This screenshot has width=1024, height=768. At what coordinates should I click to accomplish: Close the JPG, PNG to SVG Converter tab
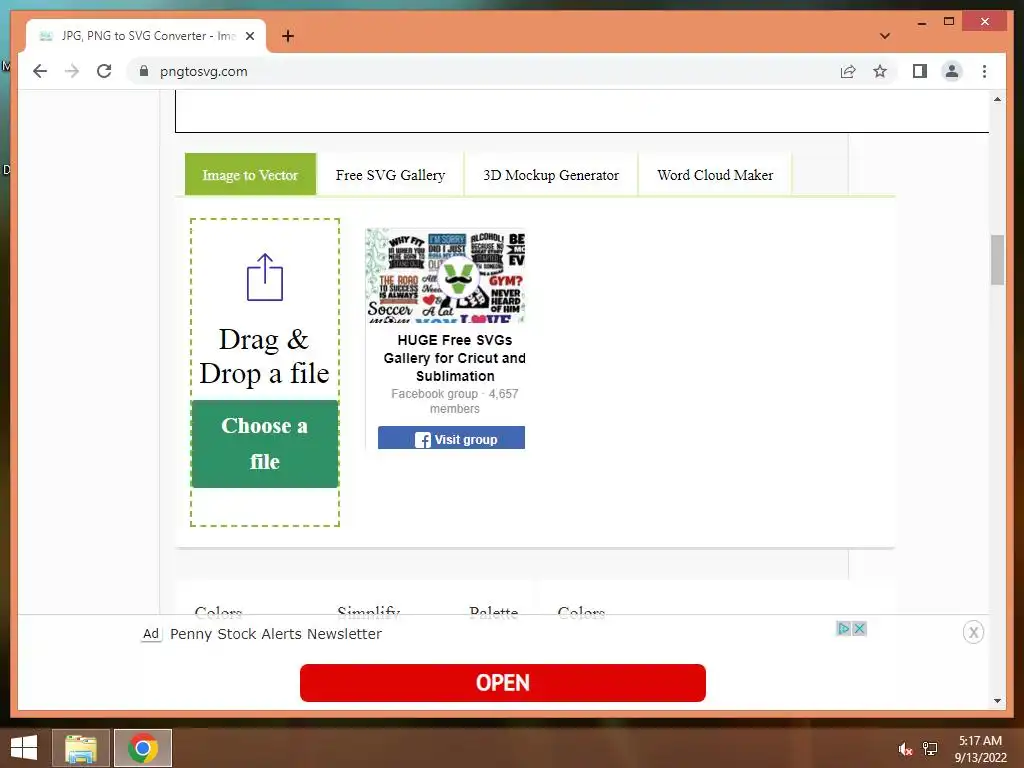249,36
